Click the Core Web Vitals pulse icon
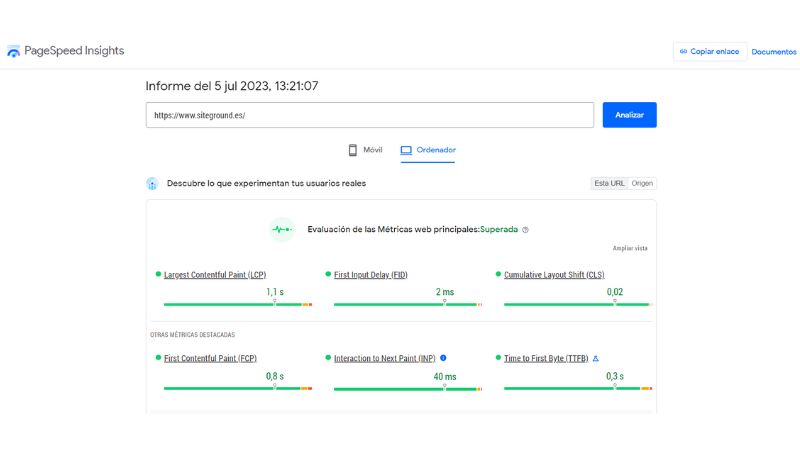 click(282, 230)
